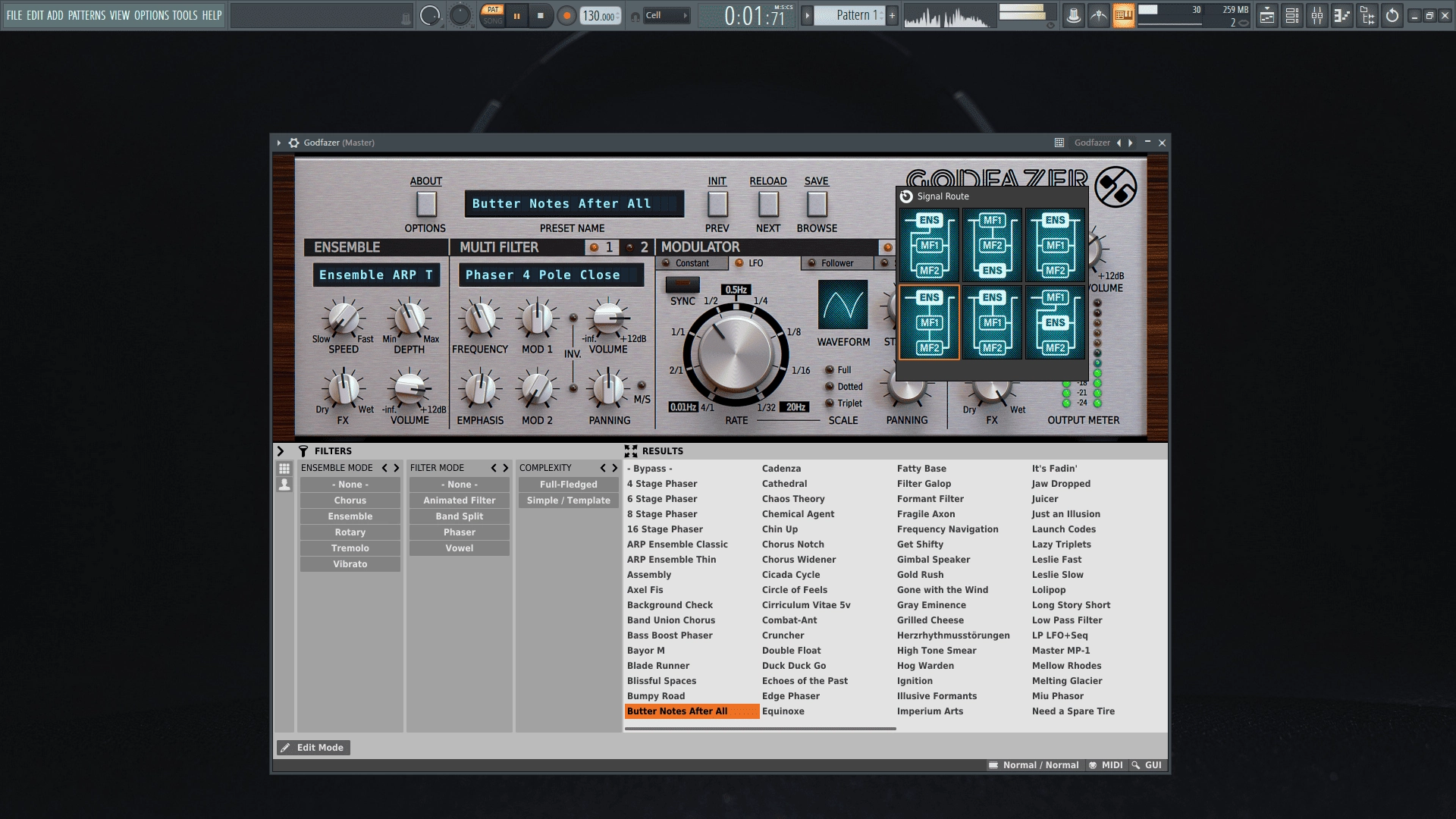Click the results horizontal scrollbar

760,729
